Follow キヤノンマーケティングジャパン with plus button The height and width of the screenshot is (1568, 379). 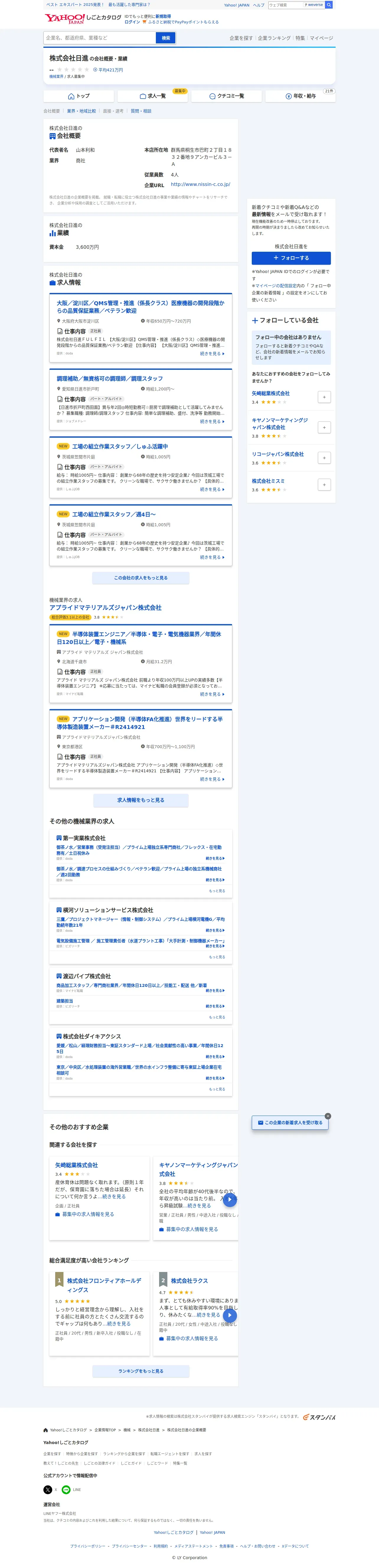tap(324, 427)
